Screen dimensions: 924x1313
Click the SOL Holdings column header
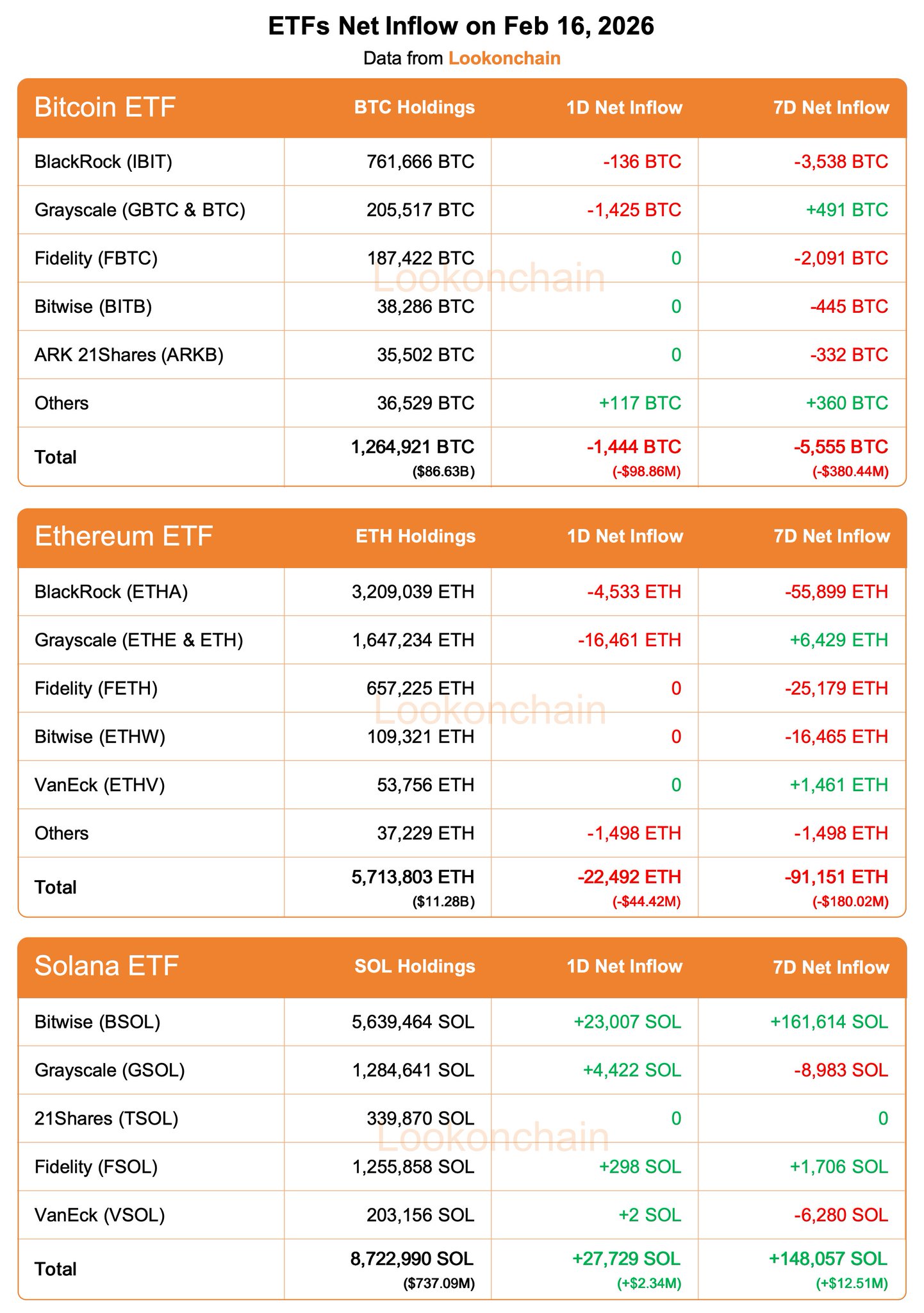pos(415,966)
